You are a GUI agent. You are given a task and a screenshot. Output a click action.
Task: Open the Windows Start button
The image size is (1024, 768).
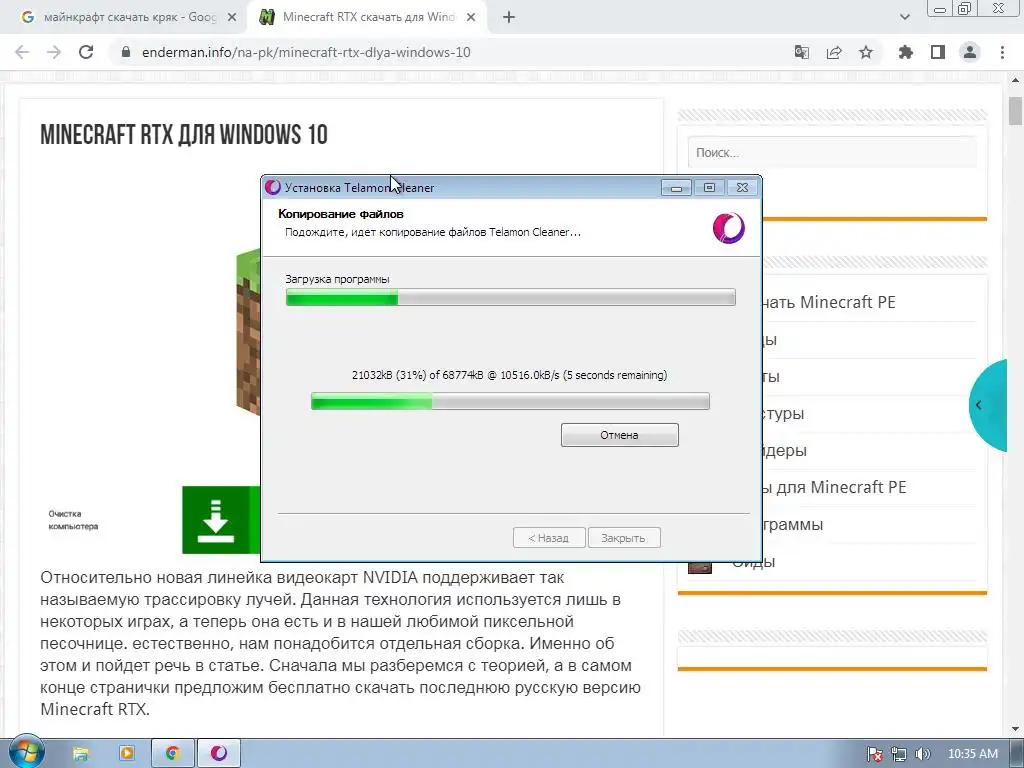point(26,751)
